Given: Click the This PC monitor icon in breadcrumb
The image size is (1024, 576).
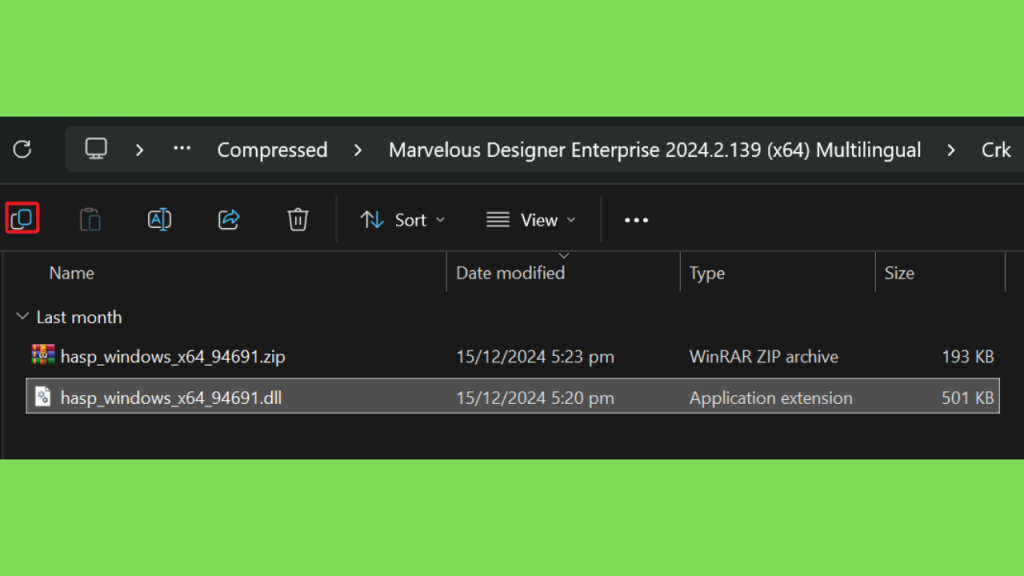Looking at the screenshot, I should pyautogui.click(x=96, y=149).
